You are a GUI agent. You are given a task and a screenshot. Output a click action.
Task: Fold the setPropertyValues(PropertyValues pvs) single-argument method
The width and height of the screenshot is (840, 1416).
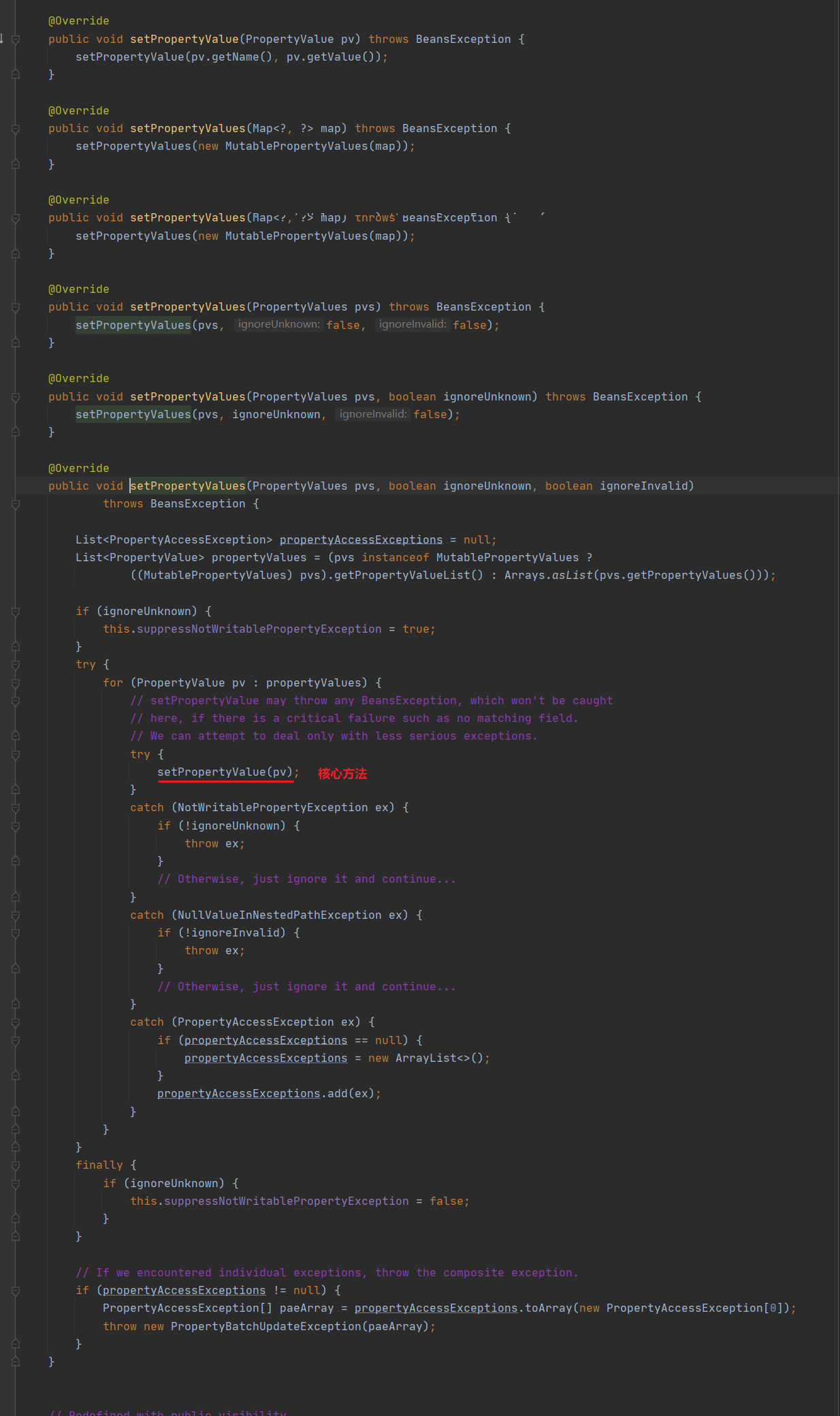coord(16,307)
